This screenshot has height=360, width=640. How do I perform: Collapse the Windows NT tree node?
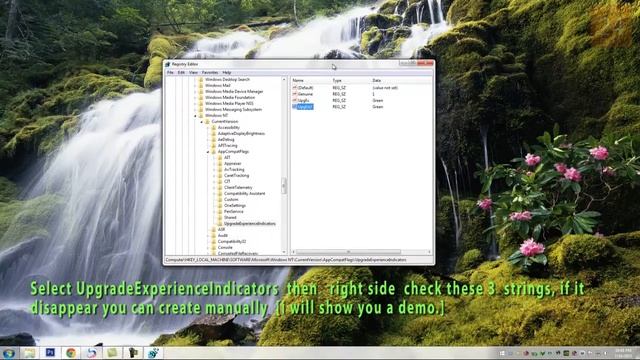point(195,116)
